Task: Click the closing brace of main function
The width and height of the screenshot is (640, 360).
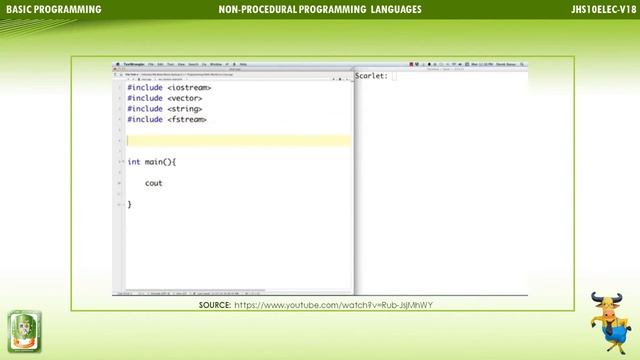Action: point(129,204)
